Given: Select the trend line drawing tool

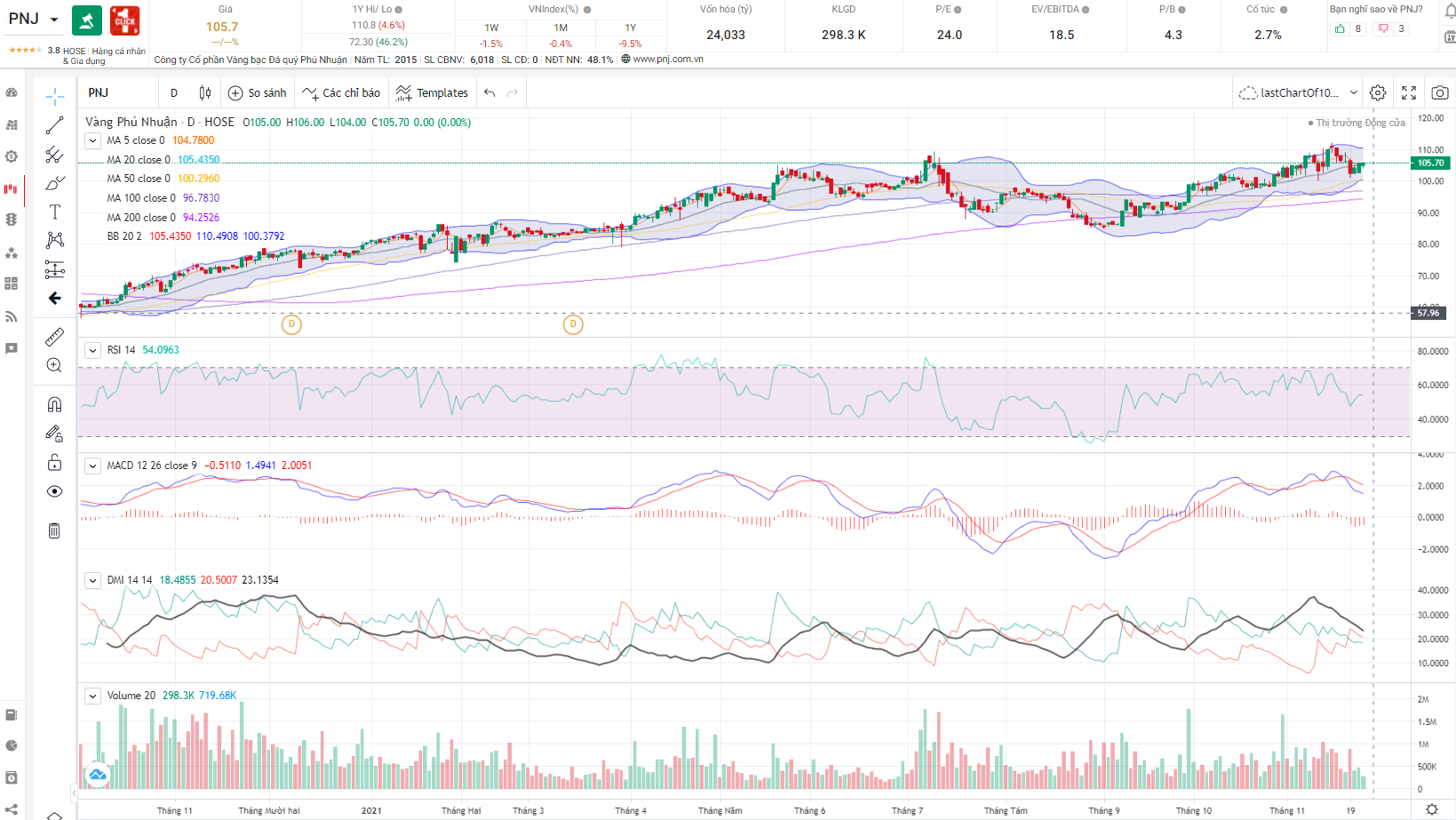Looking at the screenshot, I should [54, 125].
